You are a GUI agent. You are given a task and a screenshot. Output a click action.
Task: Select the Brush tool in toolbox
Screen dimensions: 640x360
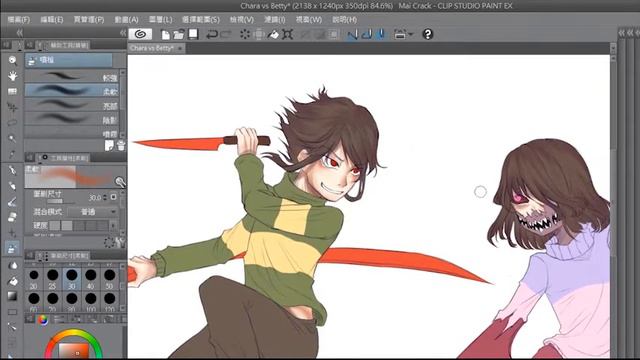(x=12, y=201)
